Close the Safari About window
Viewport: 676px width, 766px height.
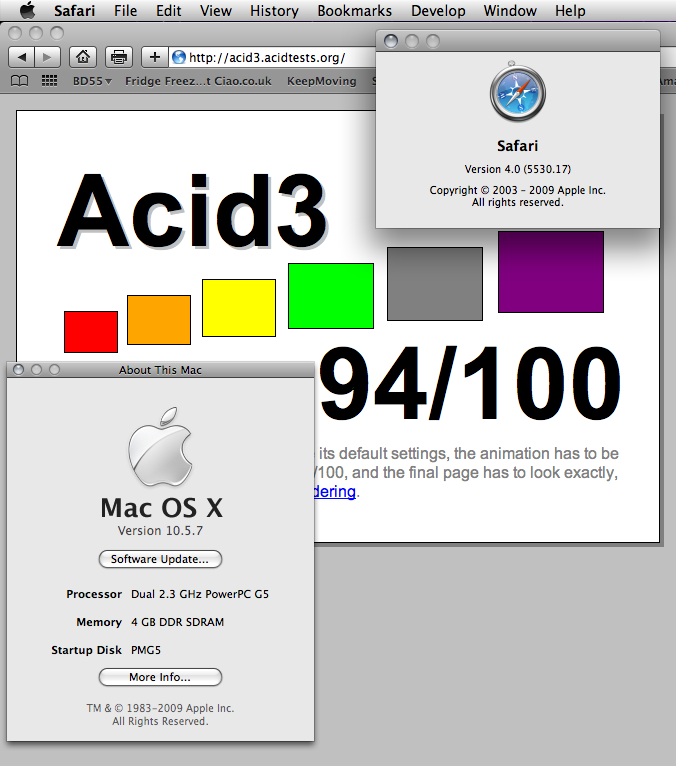tap(391, 41)
